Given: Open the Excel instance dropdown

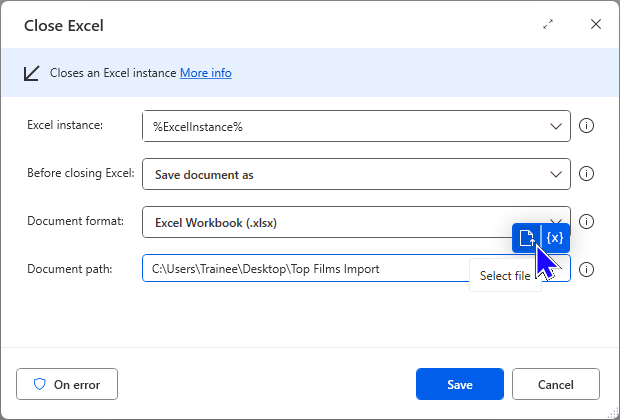Looking at the screenshot, I should click(x=356, y=126).
